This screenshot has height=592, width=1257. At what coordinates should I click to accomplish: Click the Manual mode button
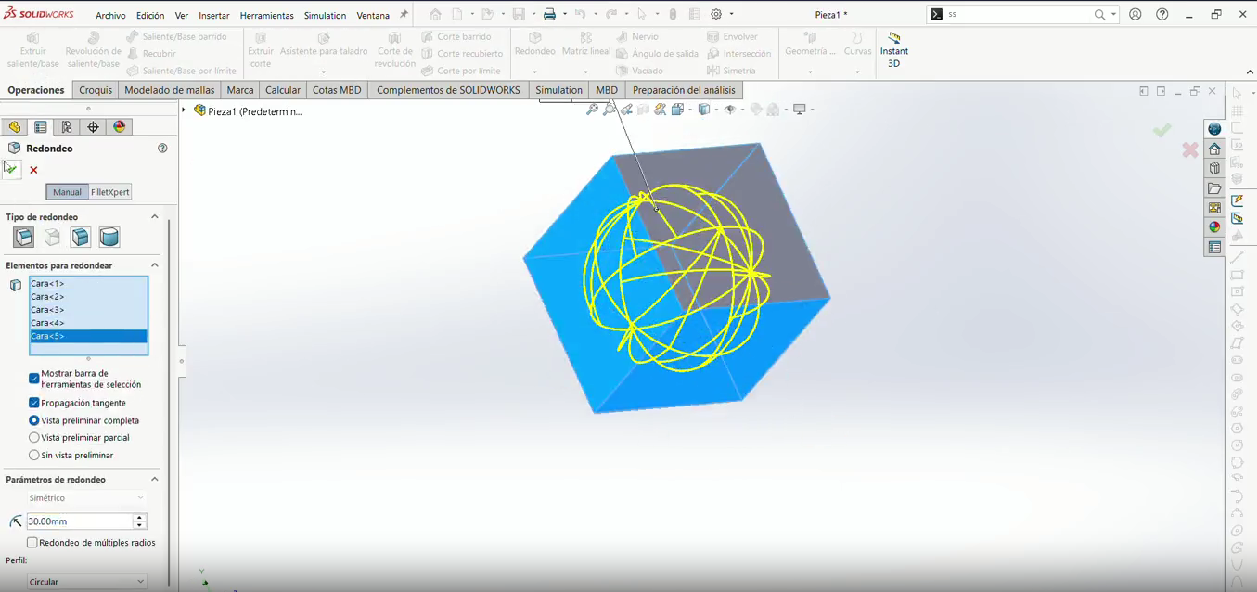coord(67,192)
